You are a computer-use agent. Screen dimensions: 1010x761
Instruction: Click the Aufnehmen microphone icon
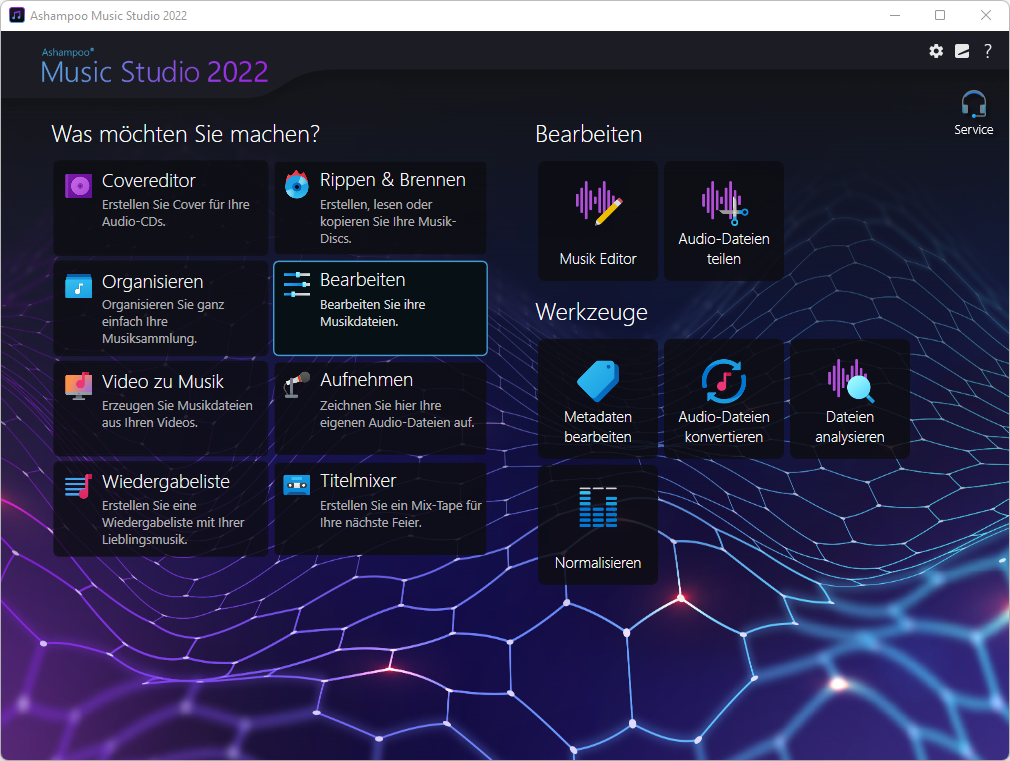point(297,385)
